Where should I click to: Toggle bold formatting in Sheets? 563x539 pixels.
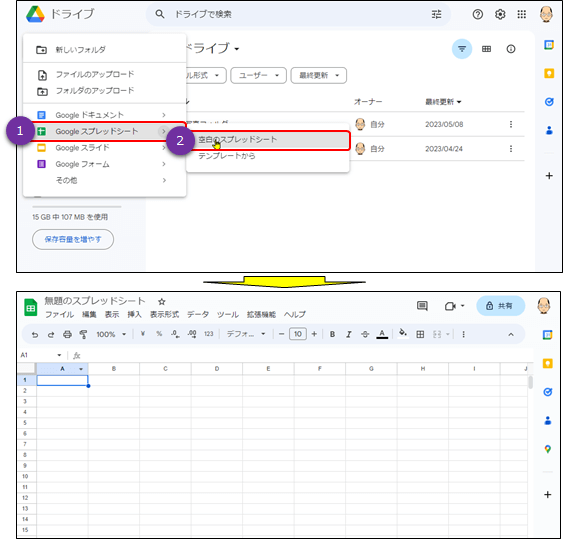[332, 334]
